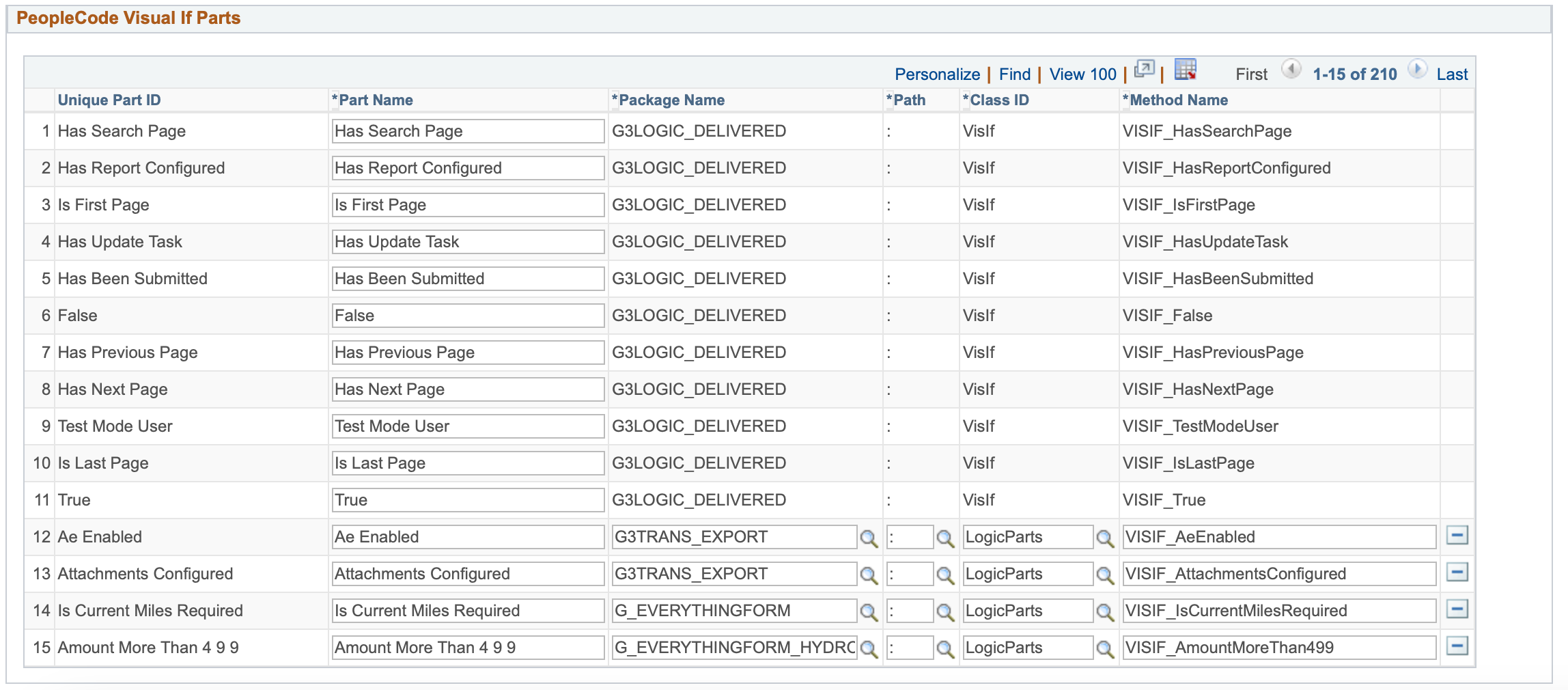Edit Part Name field Has Been Submitted

pyautogui.click(x=468, y=279)
